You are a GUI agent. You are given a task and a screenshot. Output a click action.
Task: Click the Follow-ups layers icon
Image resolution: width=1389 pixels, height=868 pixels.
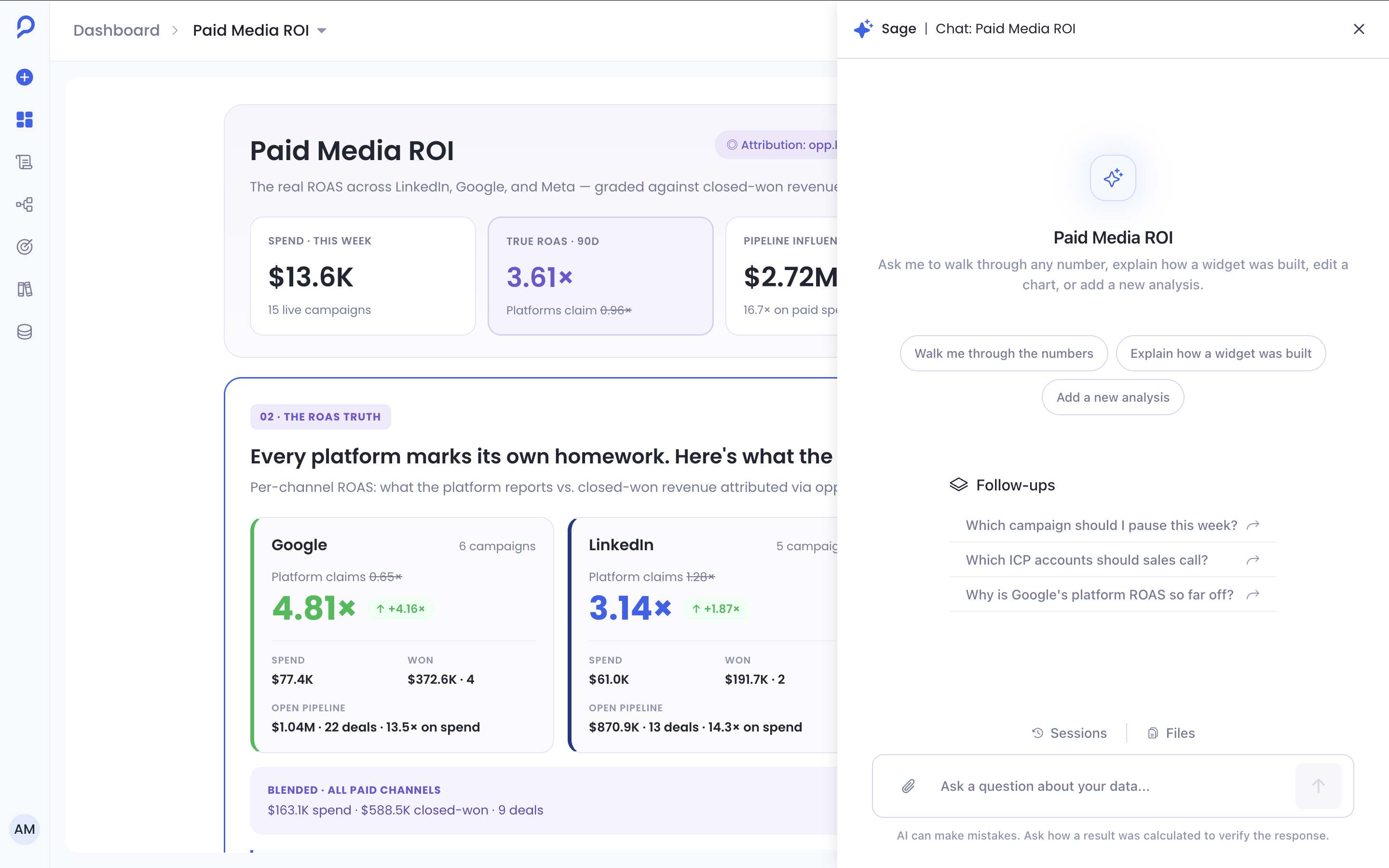[958, 485]
